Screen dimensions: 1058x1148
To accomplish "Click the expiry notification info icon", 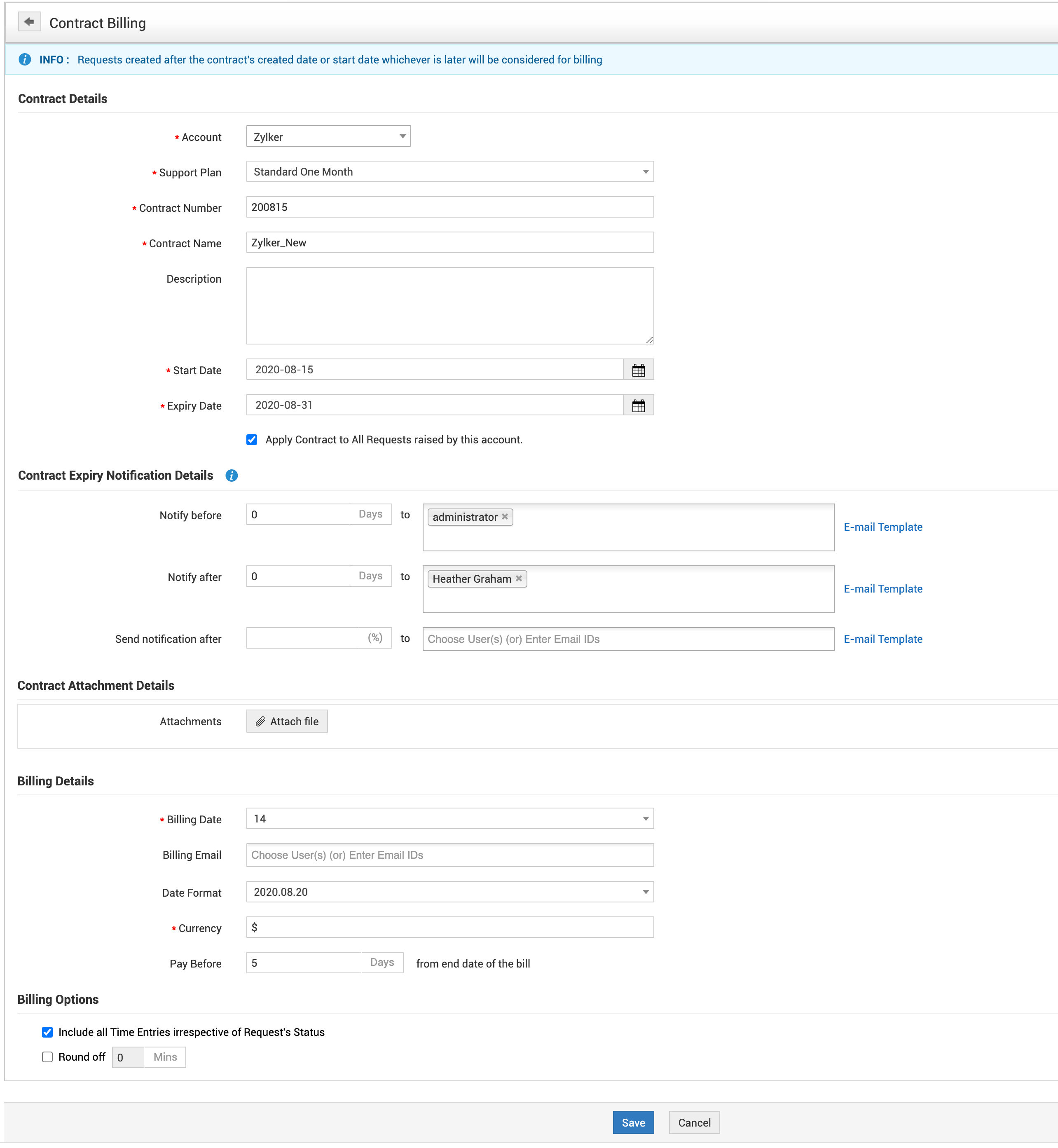I will click(231, 476).
